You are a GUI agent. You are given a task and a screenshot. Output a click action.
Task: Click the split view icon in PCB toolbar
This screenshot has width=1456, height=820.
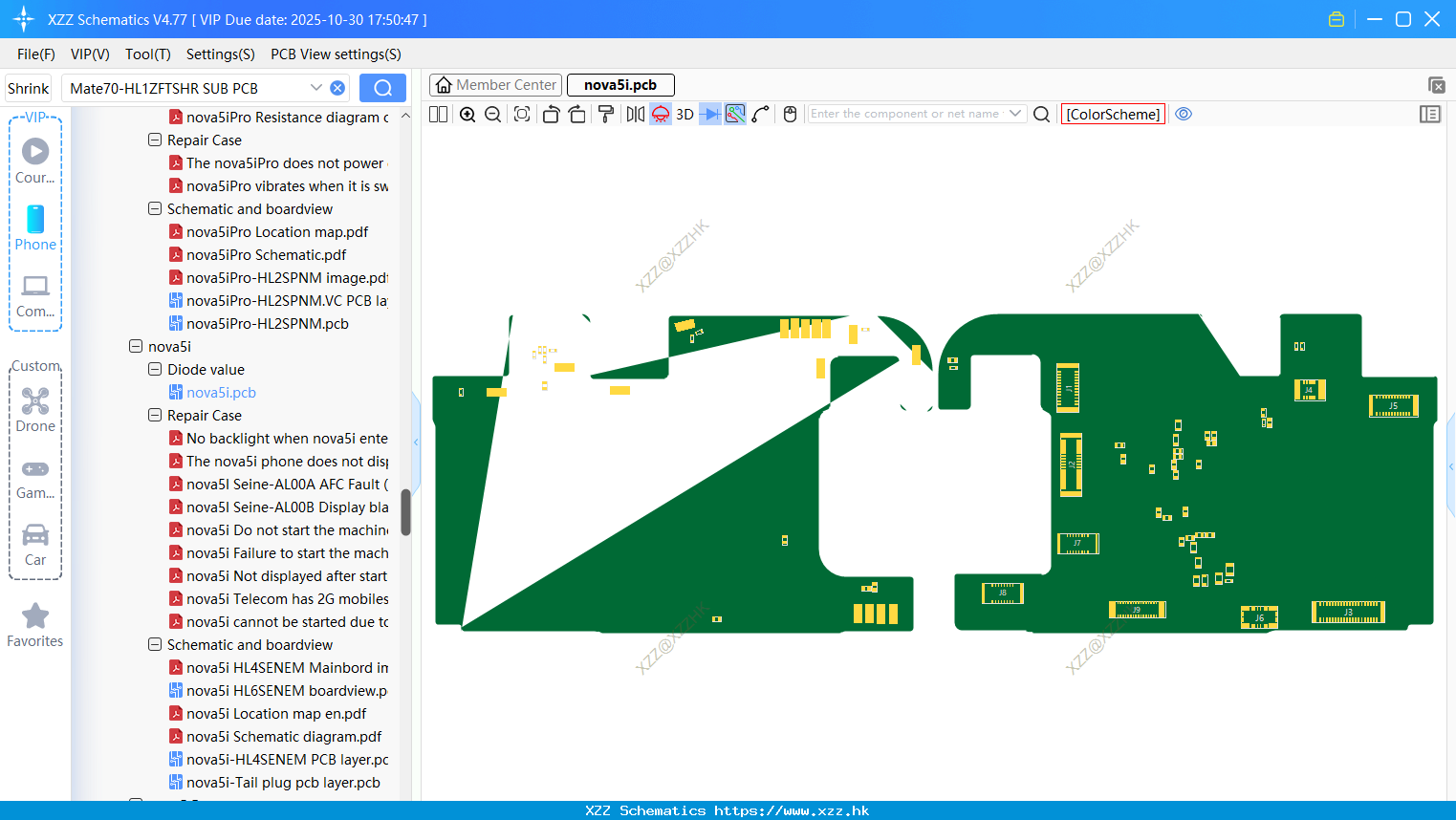(438, 114)
